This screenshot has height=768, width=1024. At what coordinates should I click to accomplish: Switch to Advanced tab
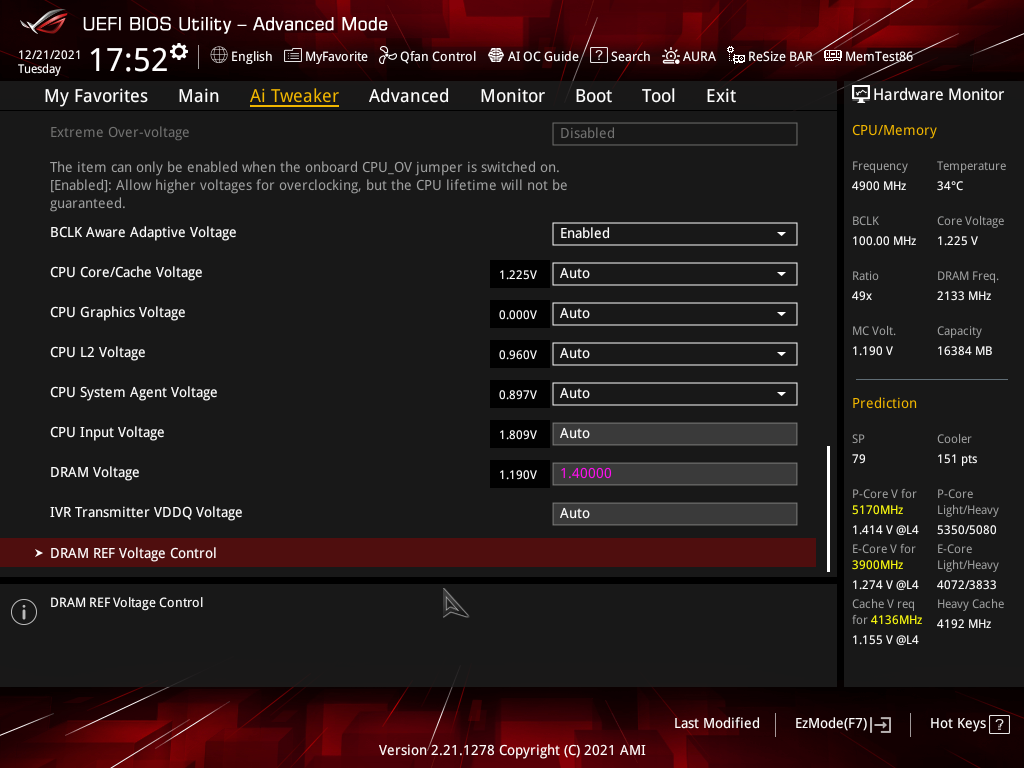[409, 96]
